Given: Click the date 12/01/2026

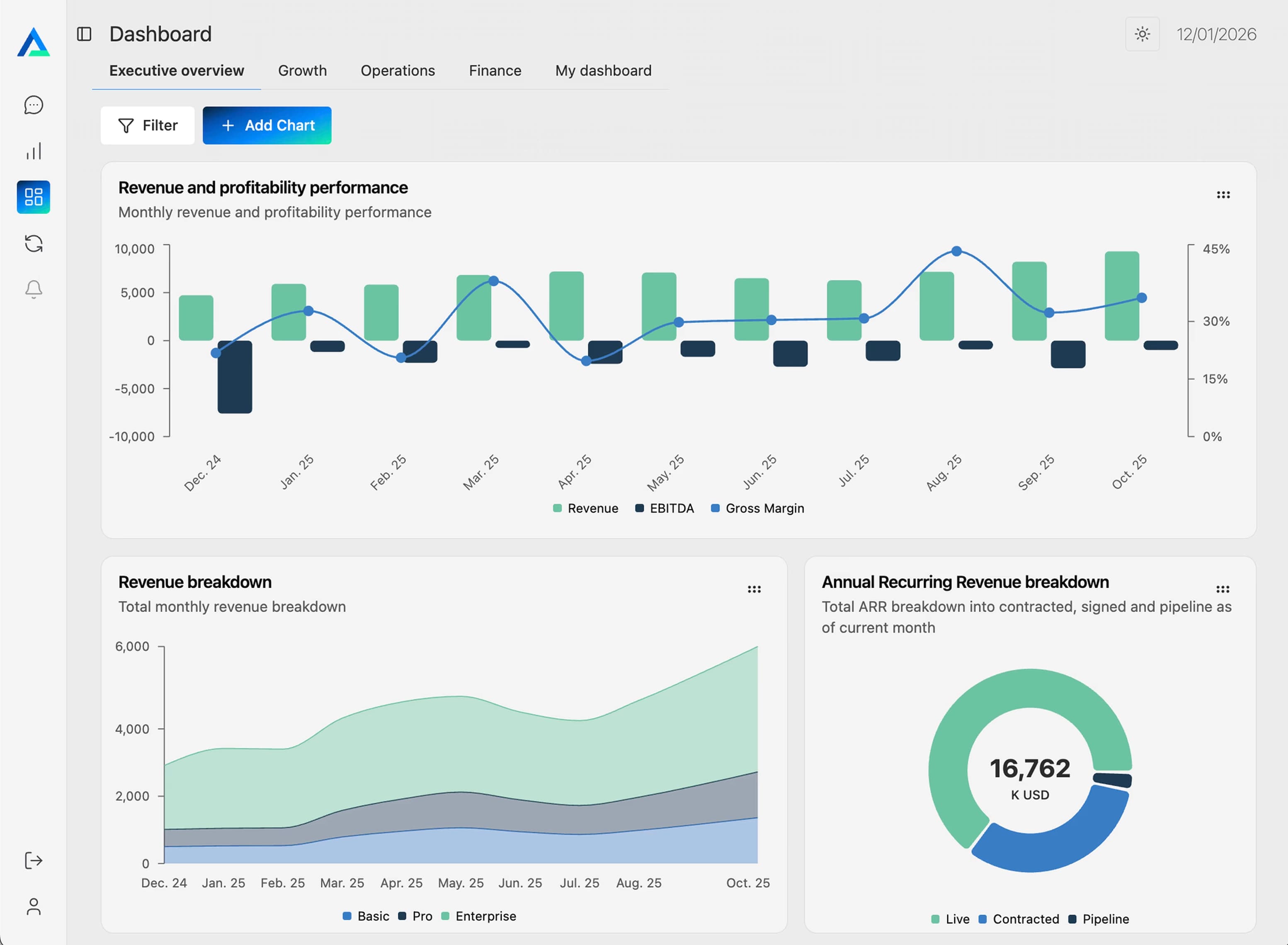Looking at the screenshot, I should [1216, 34].
